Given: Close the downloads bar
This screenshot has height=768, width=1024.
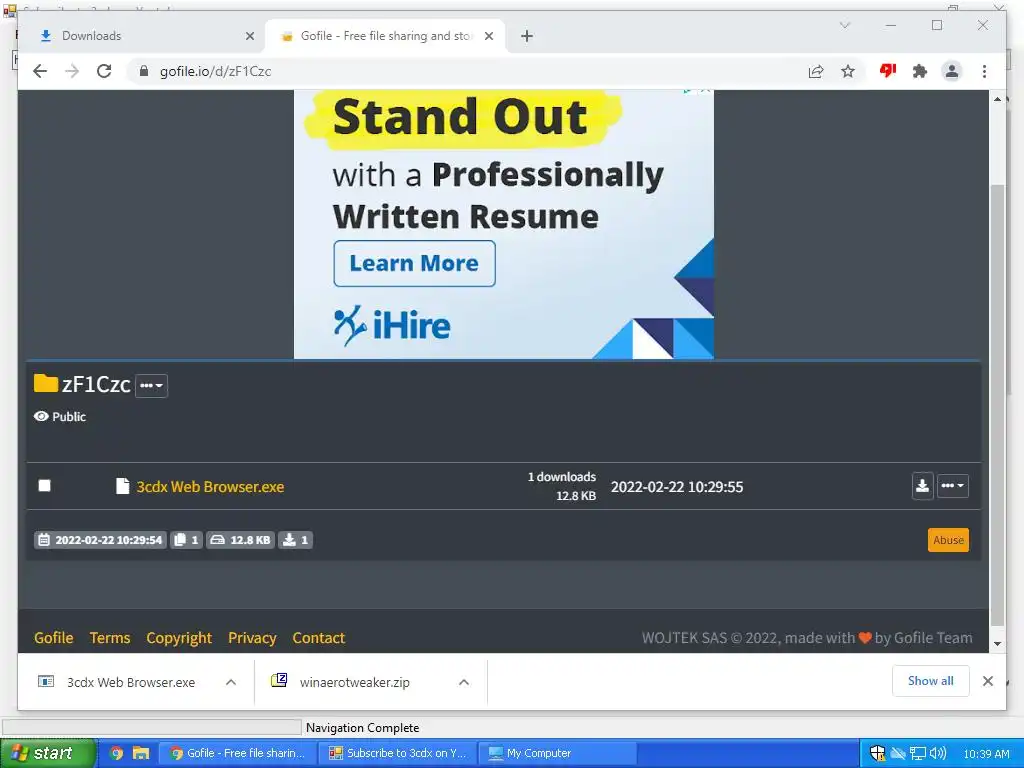Looking at the screenshot, I should (x=988, y=681).
